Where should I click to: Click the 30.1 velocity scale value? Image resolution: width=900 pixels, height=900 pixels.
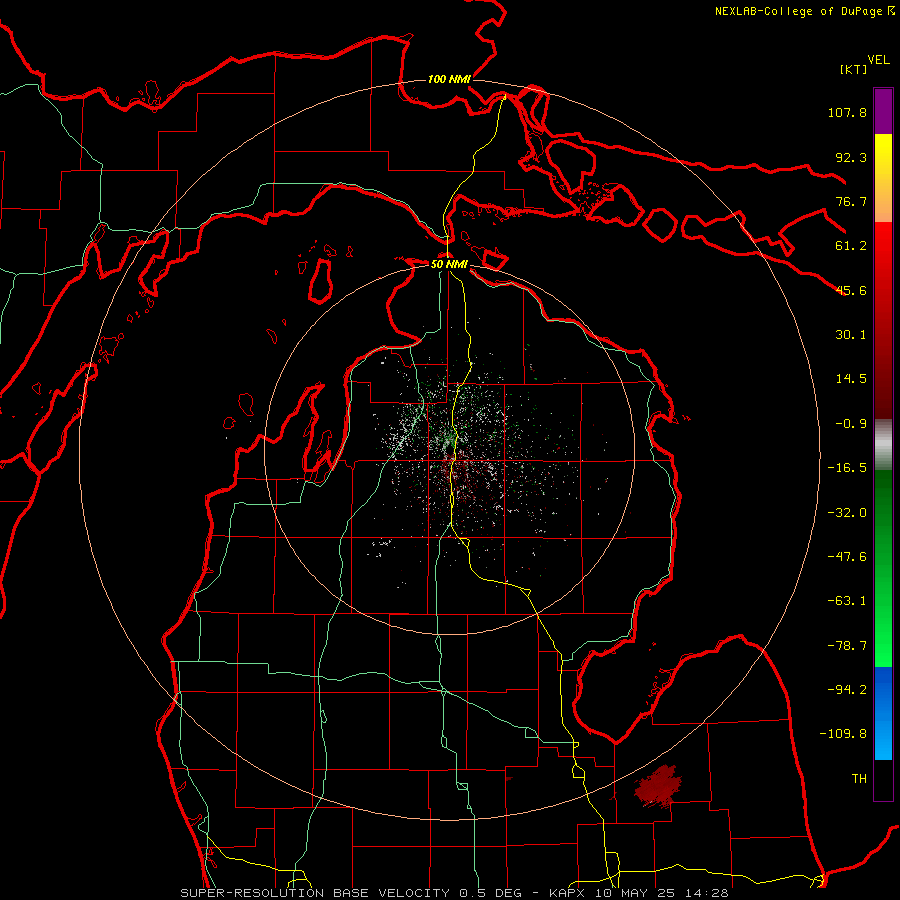851,335
